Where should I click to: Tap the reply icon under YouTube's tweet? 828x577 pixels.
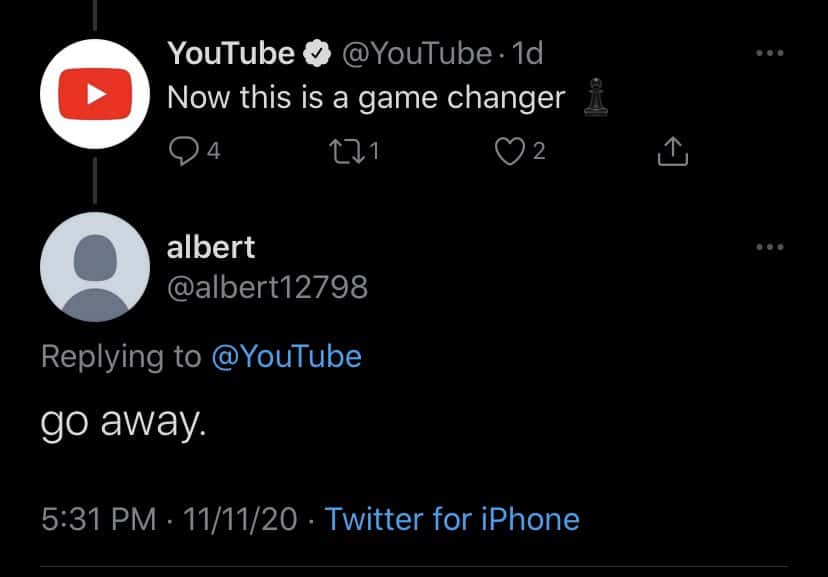(x=183, y=150)
